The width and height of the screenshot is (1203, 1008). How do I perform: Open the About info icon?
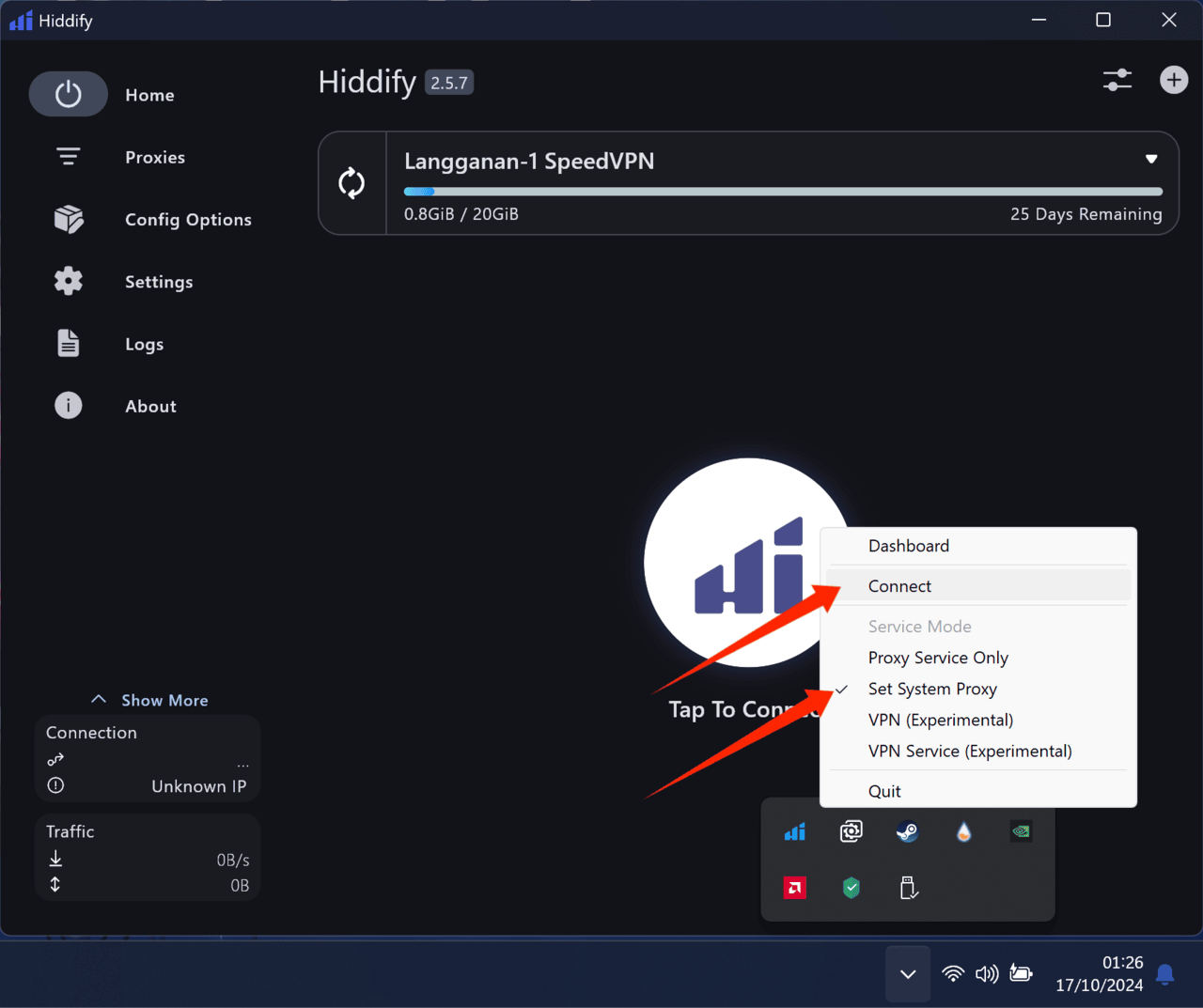coord(69,405)
